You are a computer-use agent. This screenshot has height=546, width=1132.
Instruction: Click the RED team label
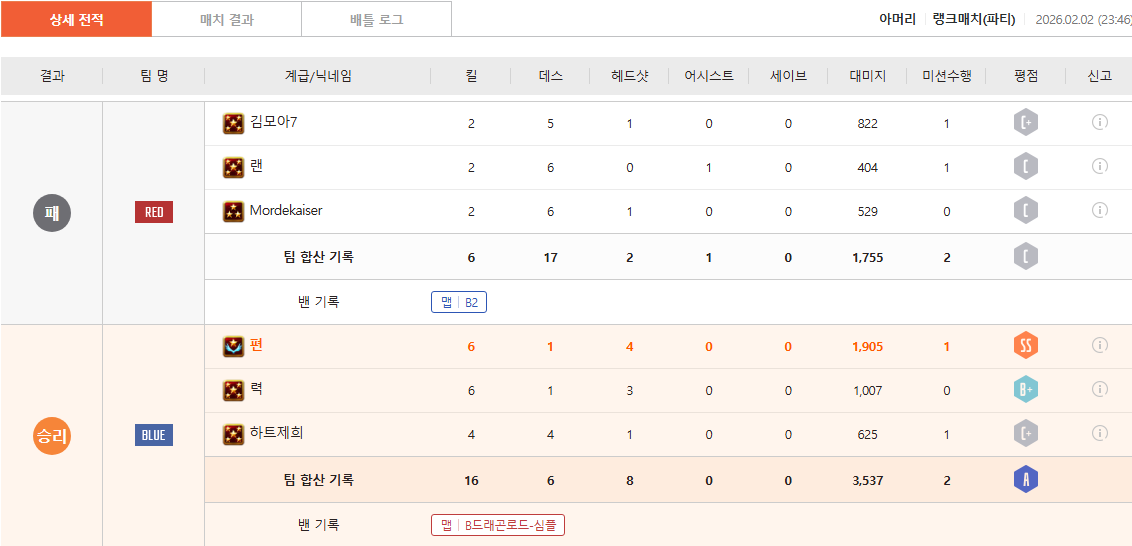point(154,212)
